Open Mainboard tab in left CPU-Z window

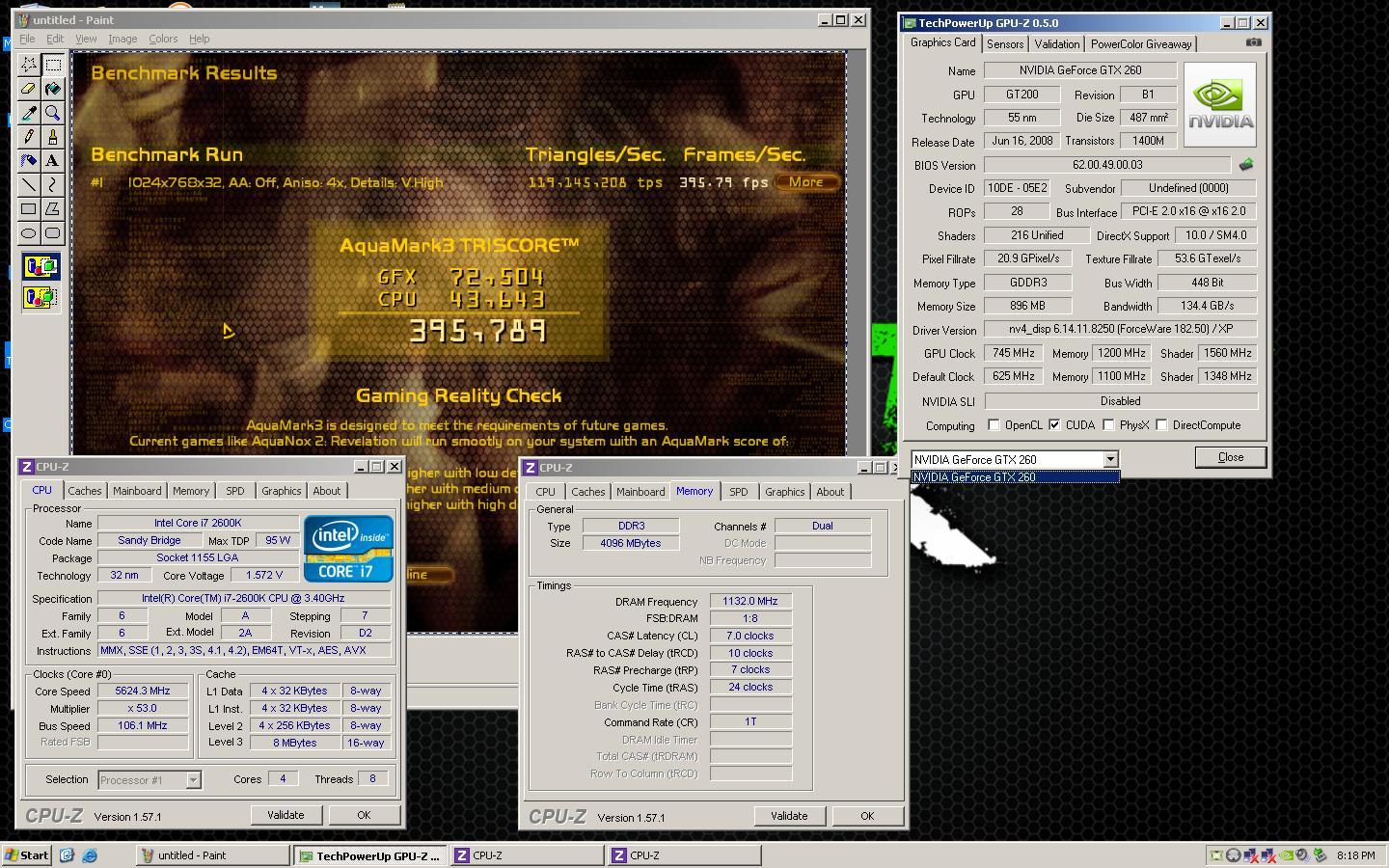coord(137,491)
